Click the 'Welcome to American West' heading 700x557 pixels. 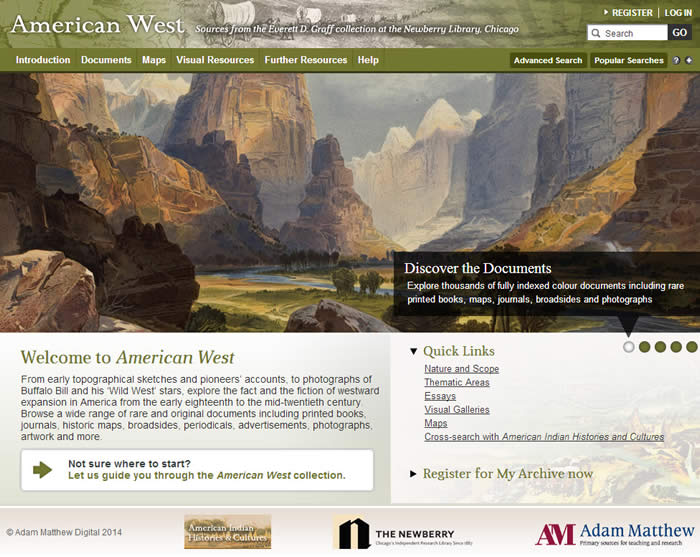click(127, 357)
